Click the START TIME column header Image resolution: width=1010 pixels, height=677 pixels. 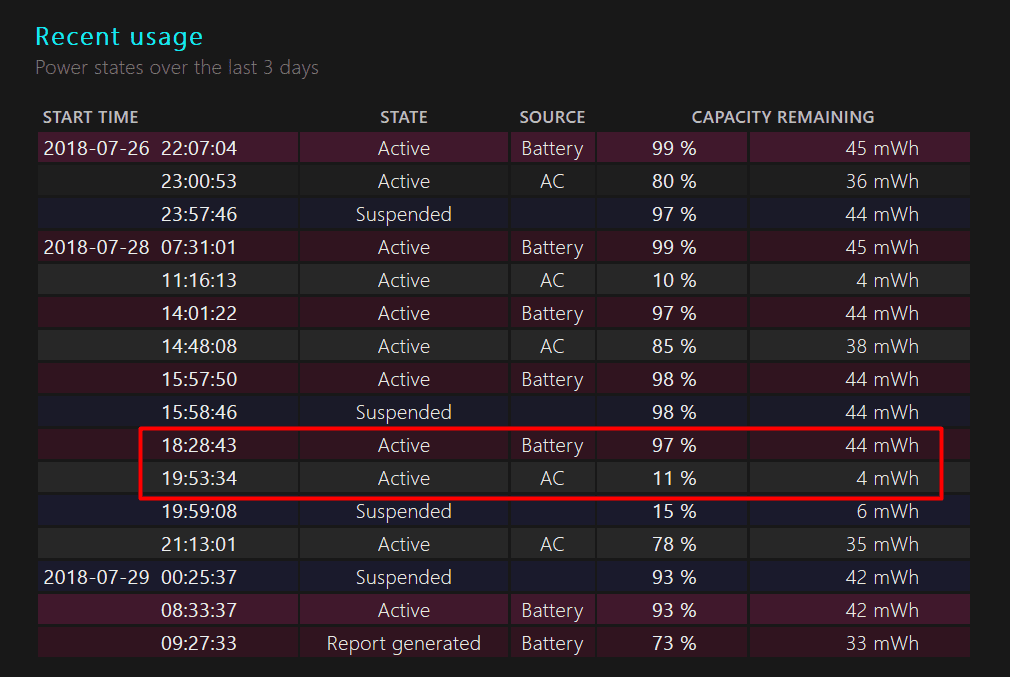click(91, 117)
